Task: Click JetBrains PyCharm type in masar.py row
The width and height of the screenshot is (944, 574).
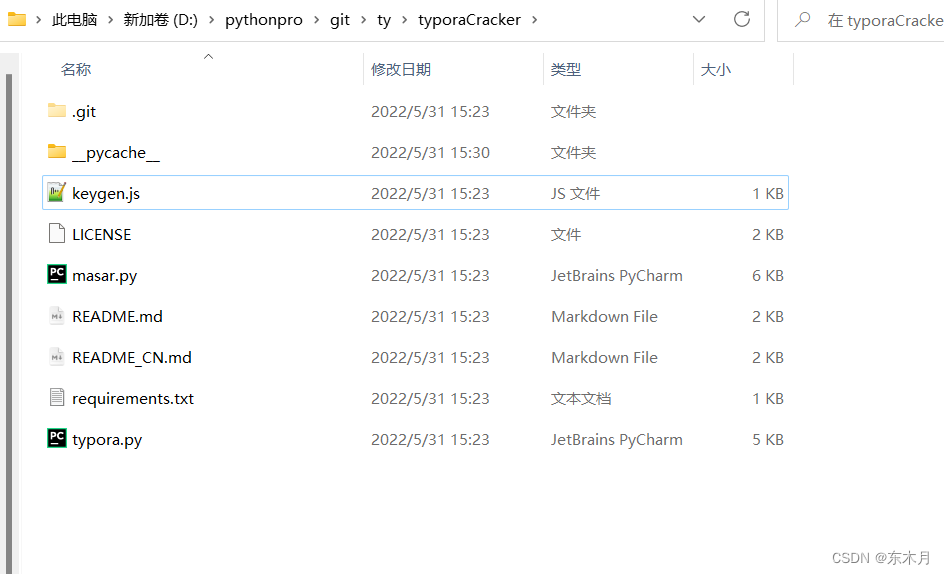Action: pos(616,275)
